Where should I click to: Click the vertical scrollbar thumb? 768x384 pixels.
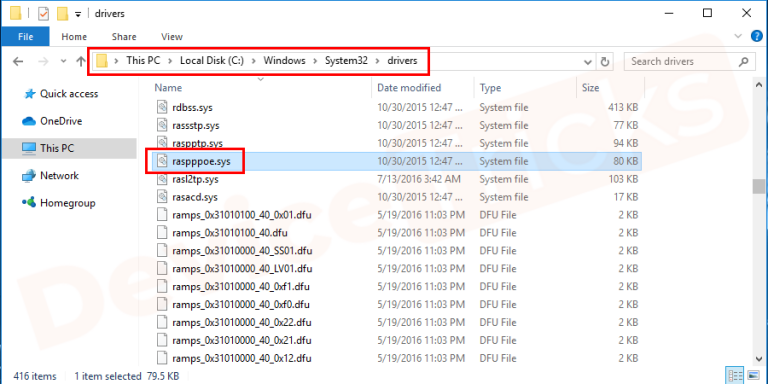pyautogui.click(x=759, y=187)
